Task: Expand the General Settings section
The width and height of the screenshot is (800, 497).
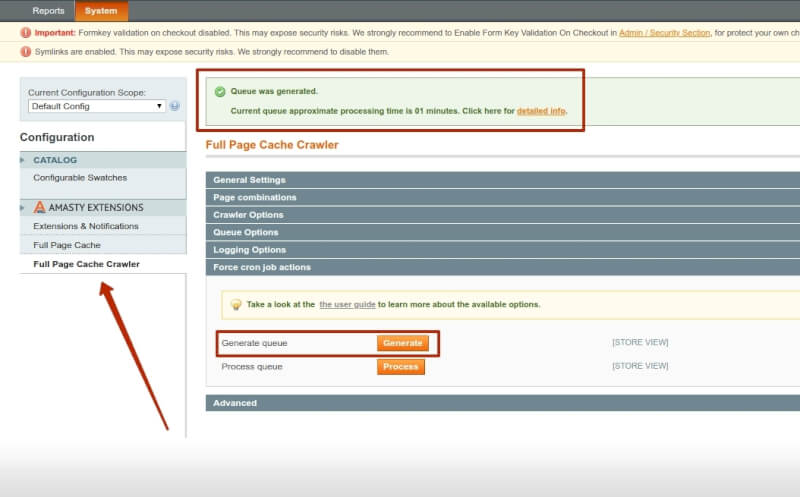Action: click(249, 180)
